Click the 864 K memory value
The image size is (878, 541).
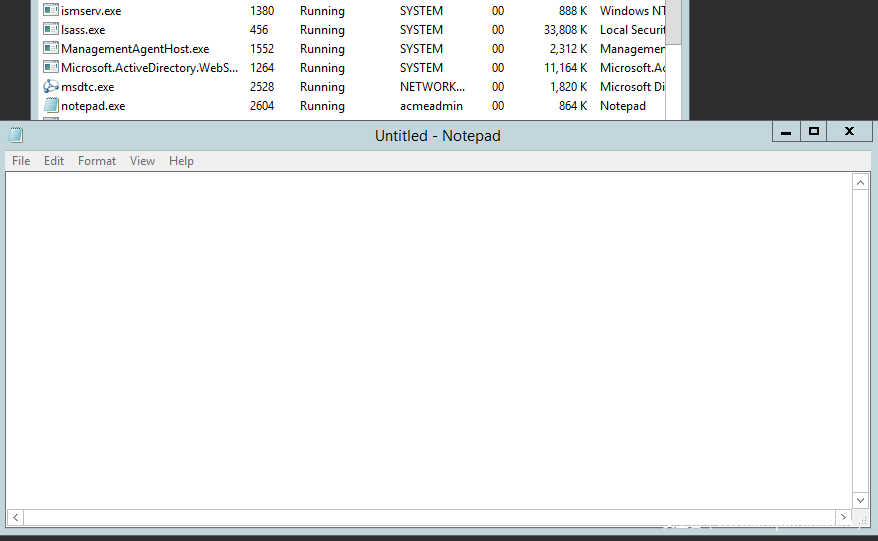click(573, 106)
